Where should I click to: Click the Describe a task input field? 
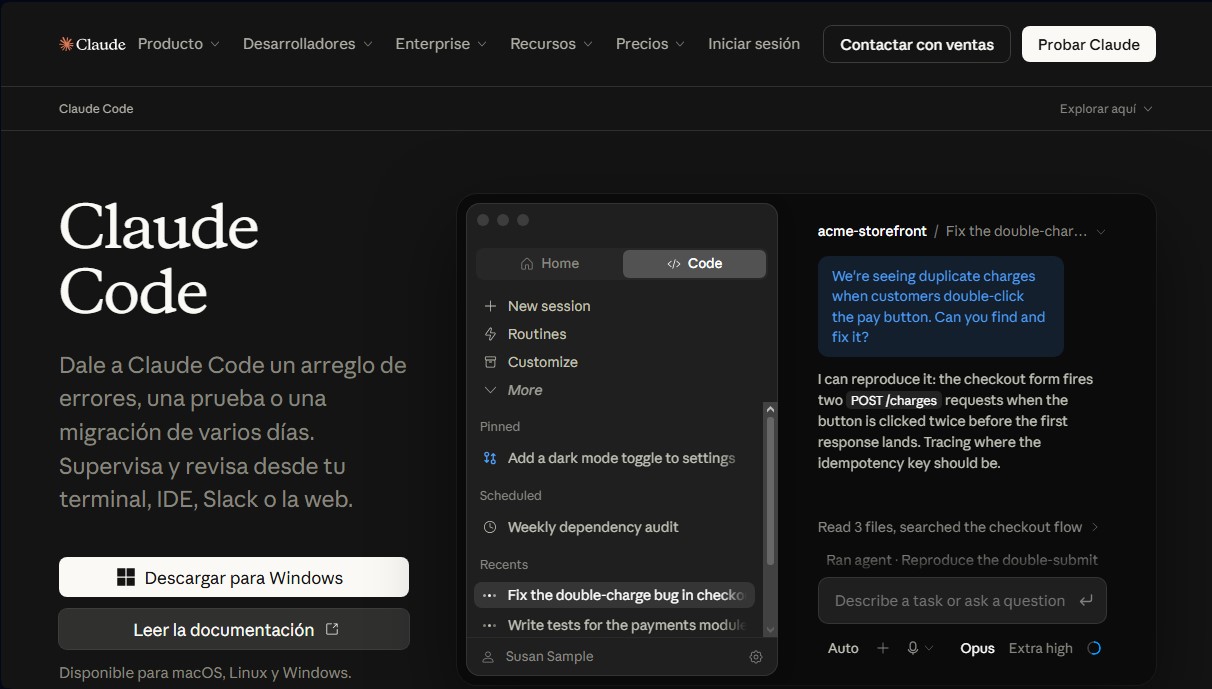click(x=962, y=601)
